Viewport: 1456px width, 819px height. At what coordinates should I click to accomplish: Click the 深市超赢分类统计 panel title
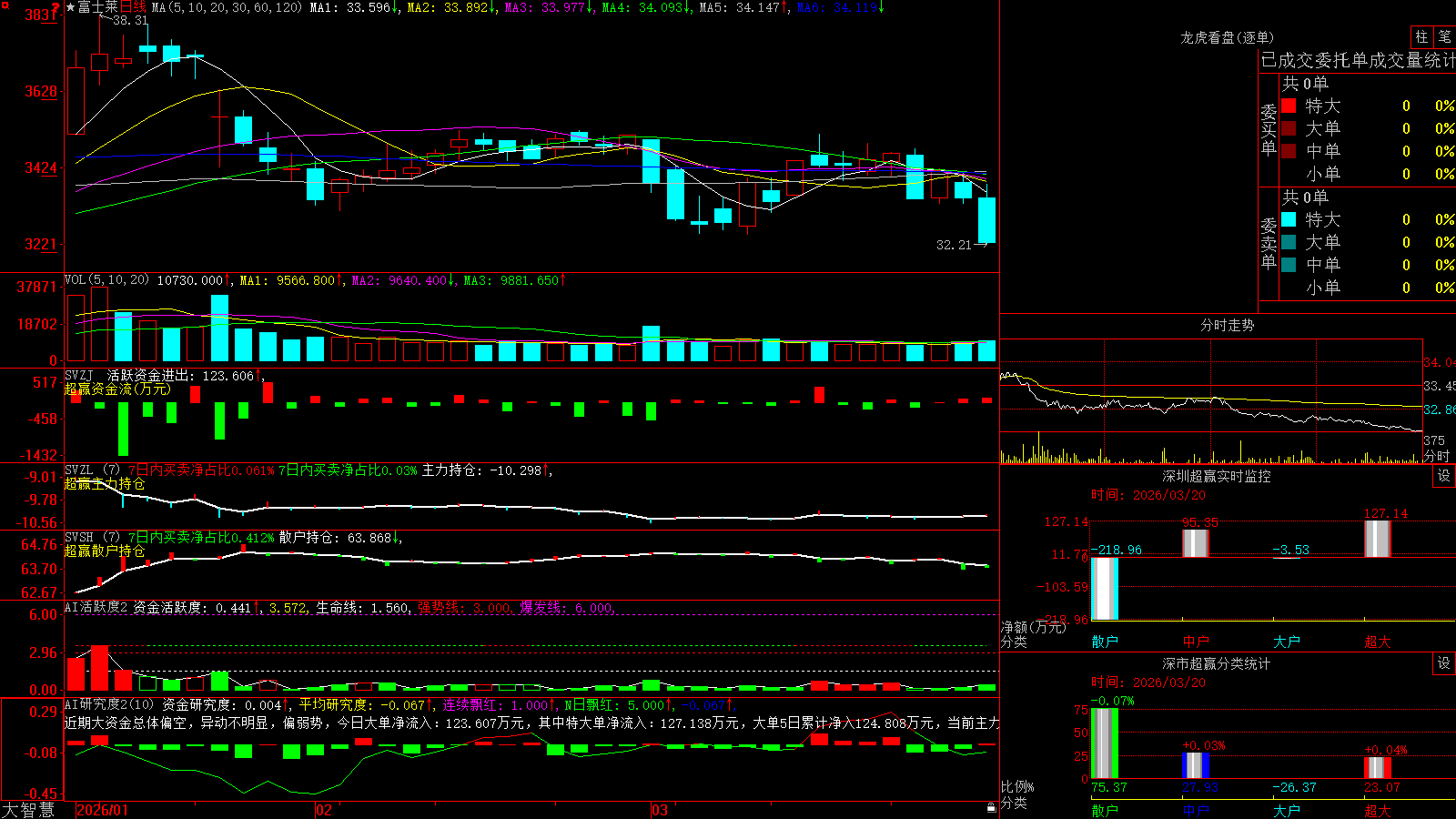1216,663
